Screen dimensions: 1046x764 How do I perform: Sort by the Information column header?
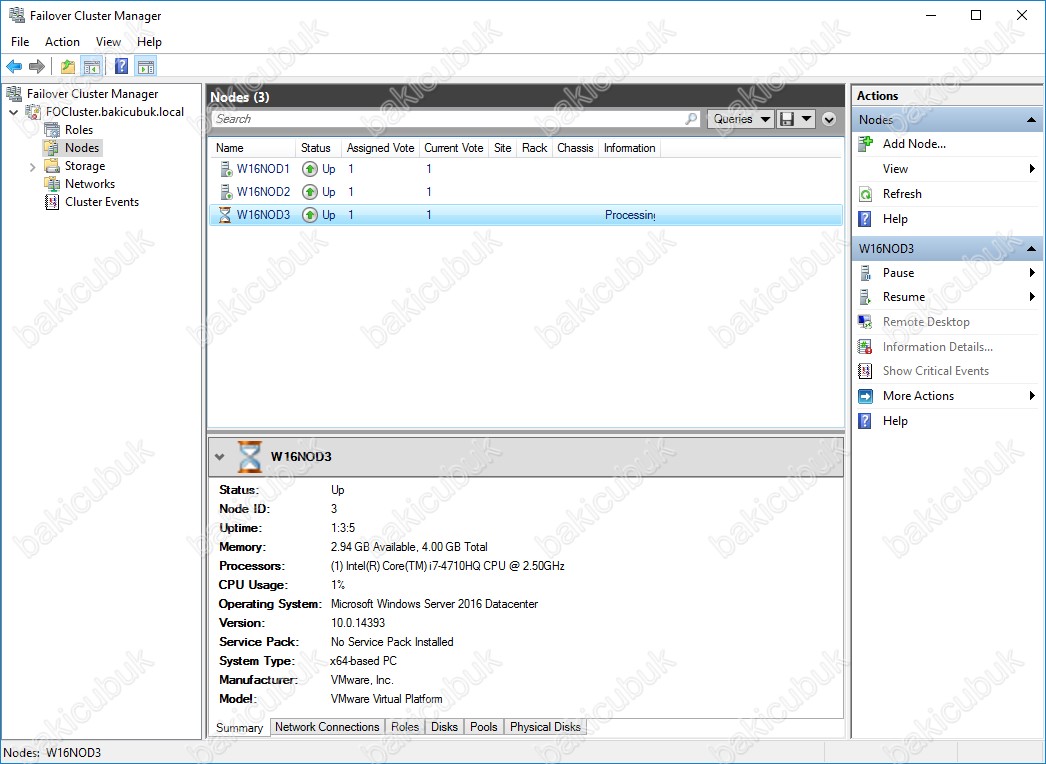pyautogui.click(x=630, y=148)
